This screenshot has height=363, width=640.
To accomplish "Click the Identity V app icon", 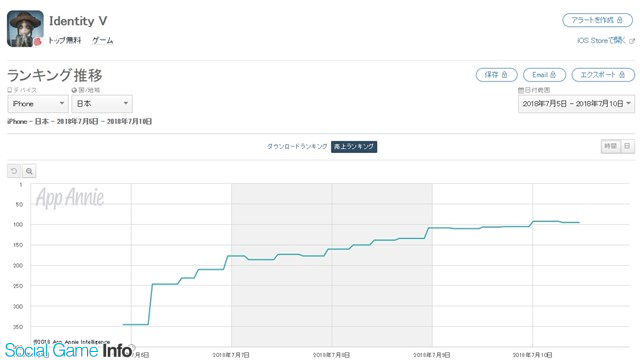I will click(x=25, y=29).
